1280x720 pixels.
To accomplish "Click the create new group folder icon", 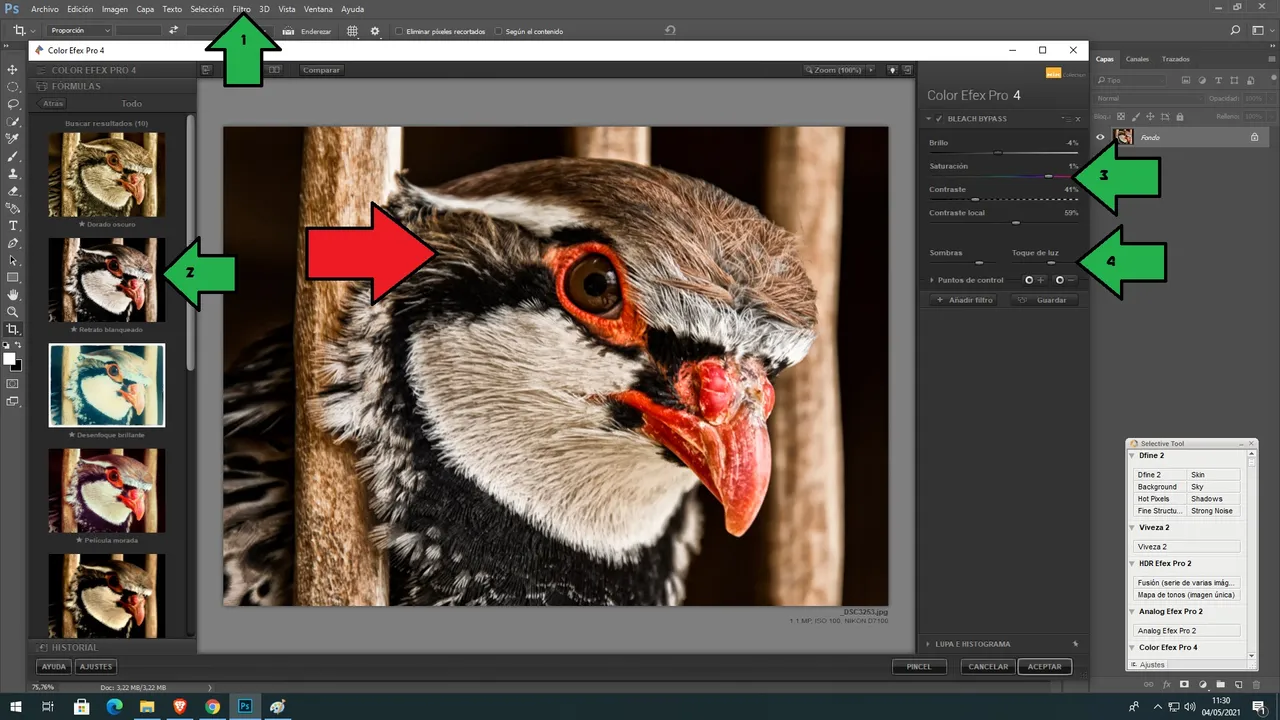I will tap(1221, 684).
